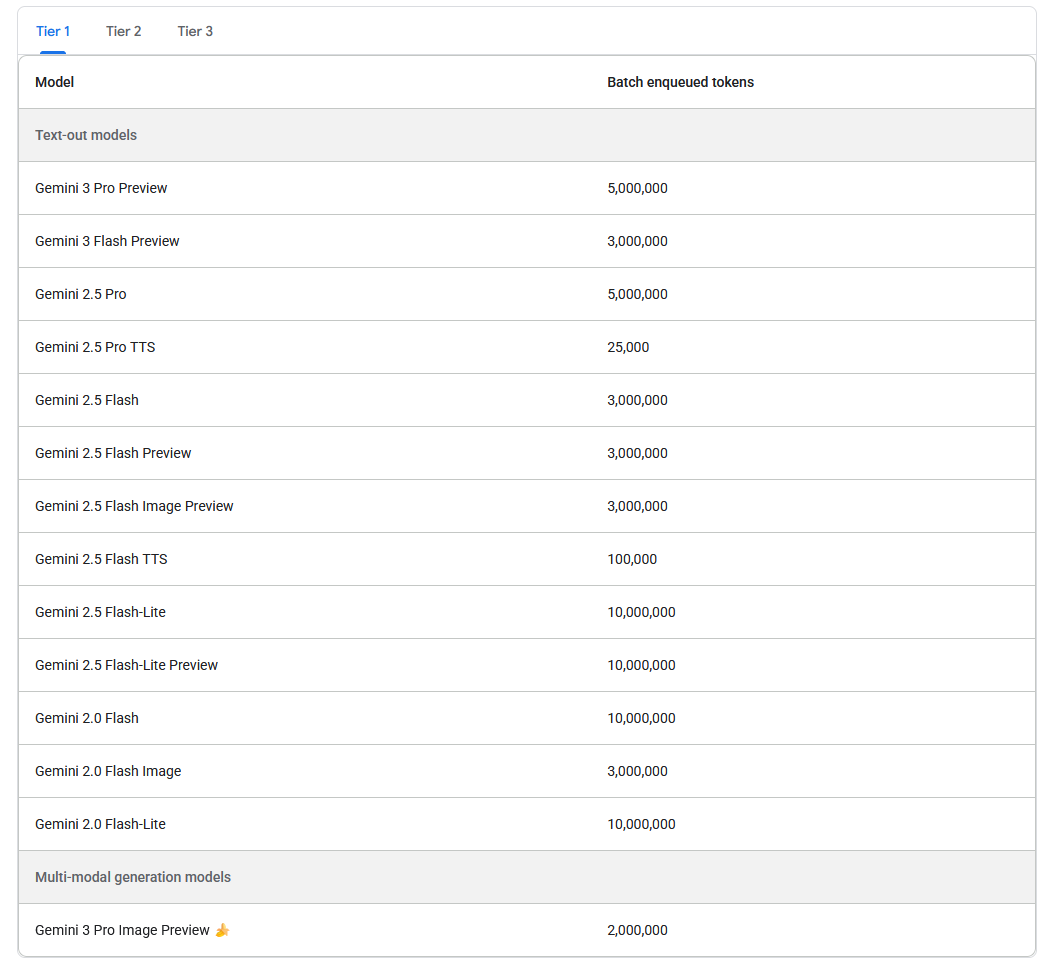Click the 3,000,000 value for Gemini 3 Flash Preview
This screenshot has height=972, width=1049.
tap(638, 241)
